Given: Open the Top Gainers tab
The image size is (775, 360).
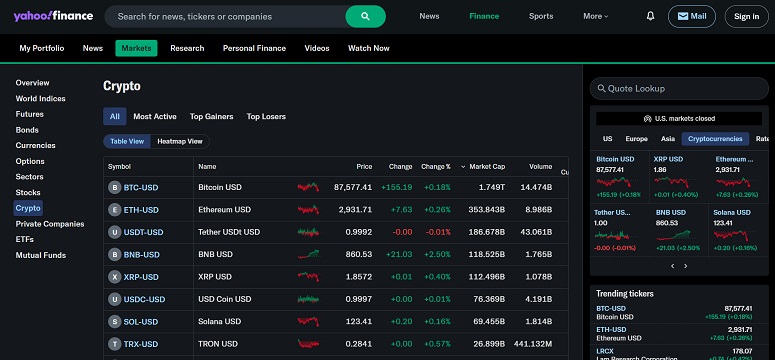Looking at the screenshot, I should coord(212,117).
